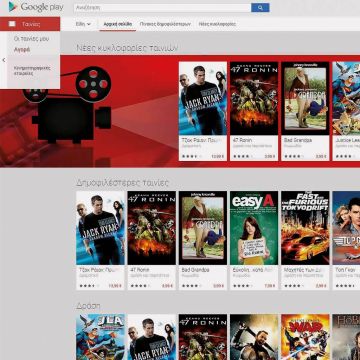Screen dimensions: 360x360
Task: Select Αγορά in the sidebar menu
Action: click(22, 50)
